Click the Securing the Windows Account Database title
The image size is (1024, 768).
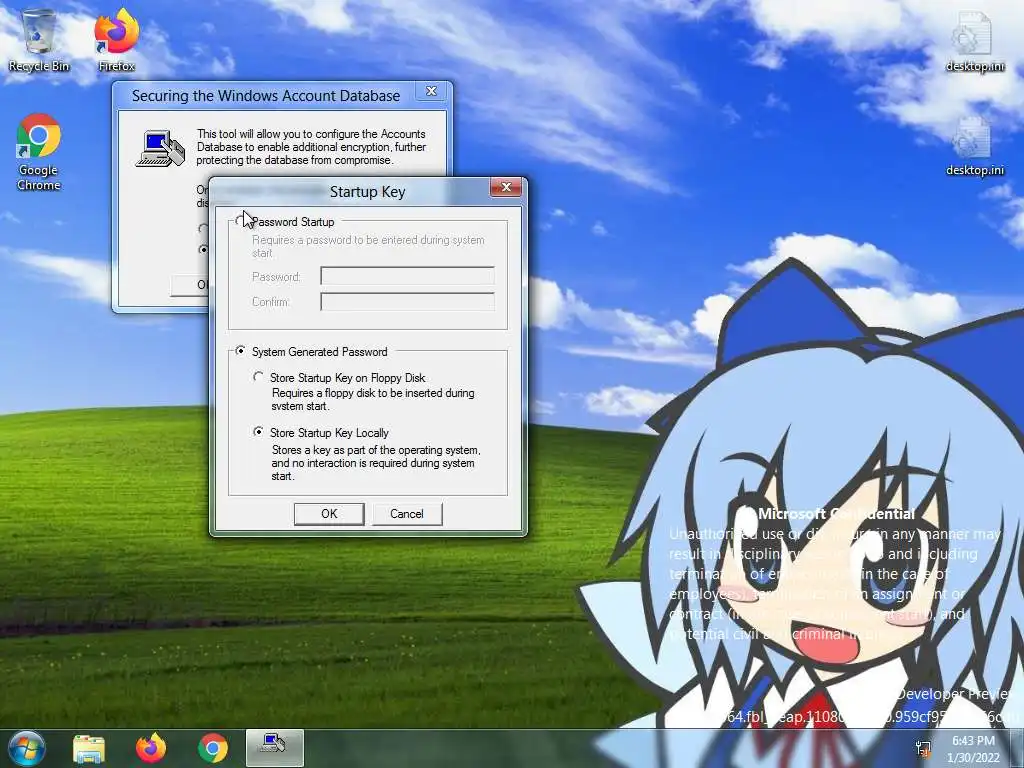pyautogui.click(x=266, y=96)
